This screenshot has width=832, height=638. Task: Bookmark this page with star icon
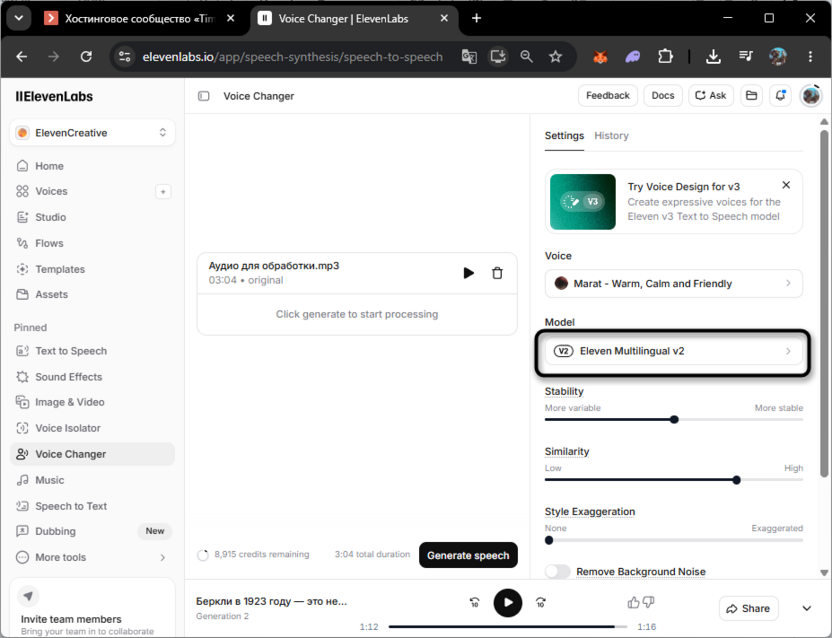555,57
